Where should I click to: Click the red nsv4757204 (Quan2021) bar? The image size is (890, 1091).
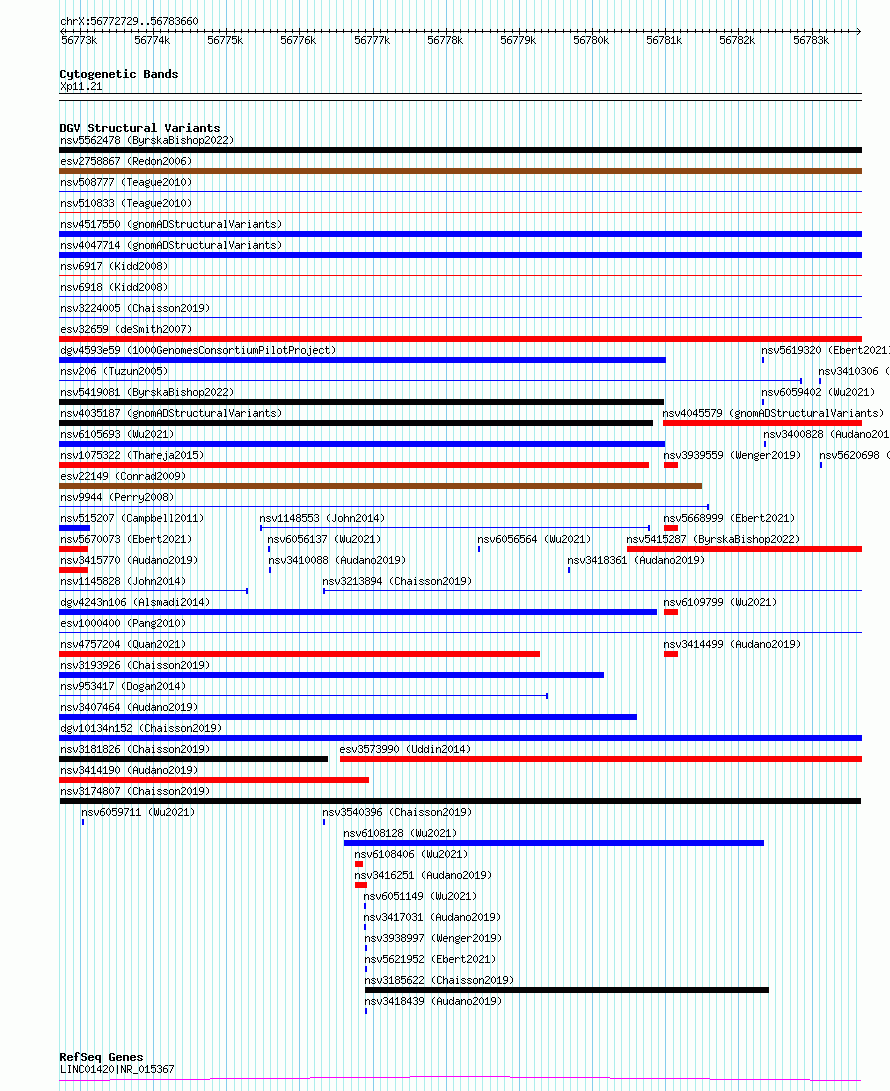[299, 654]
